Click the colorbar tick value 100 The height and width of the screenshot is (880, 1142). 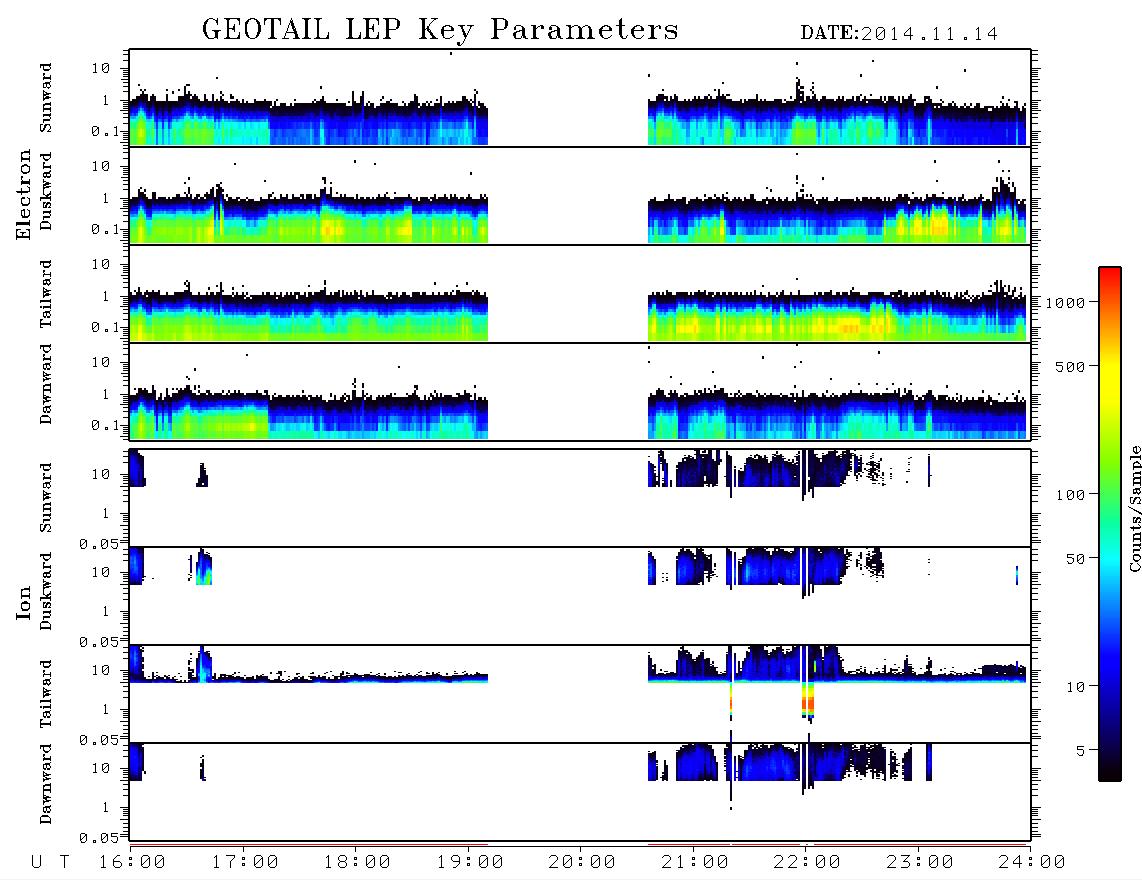pos(1071,495)
